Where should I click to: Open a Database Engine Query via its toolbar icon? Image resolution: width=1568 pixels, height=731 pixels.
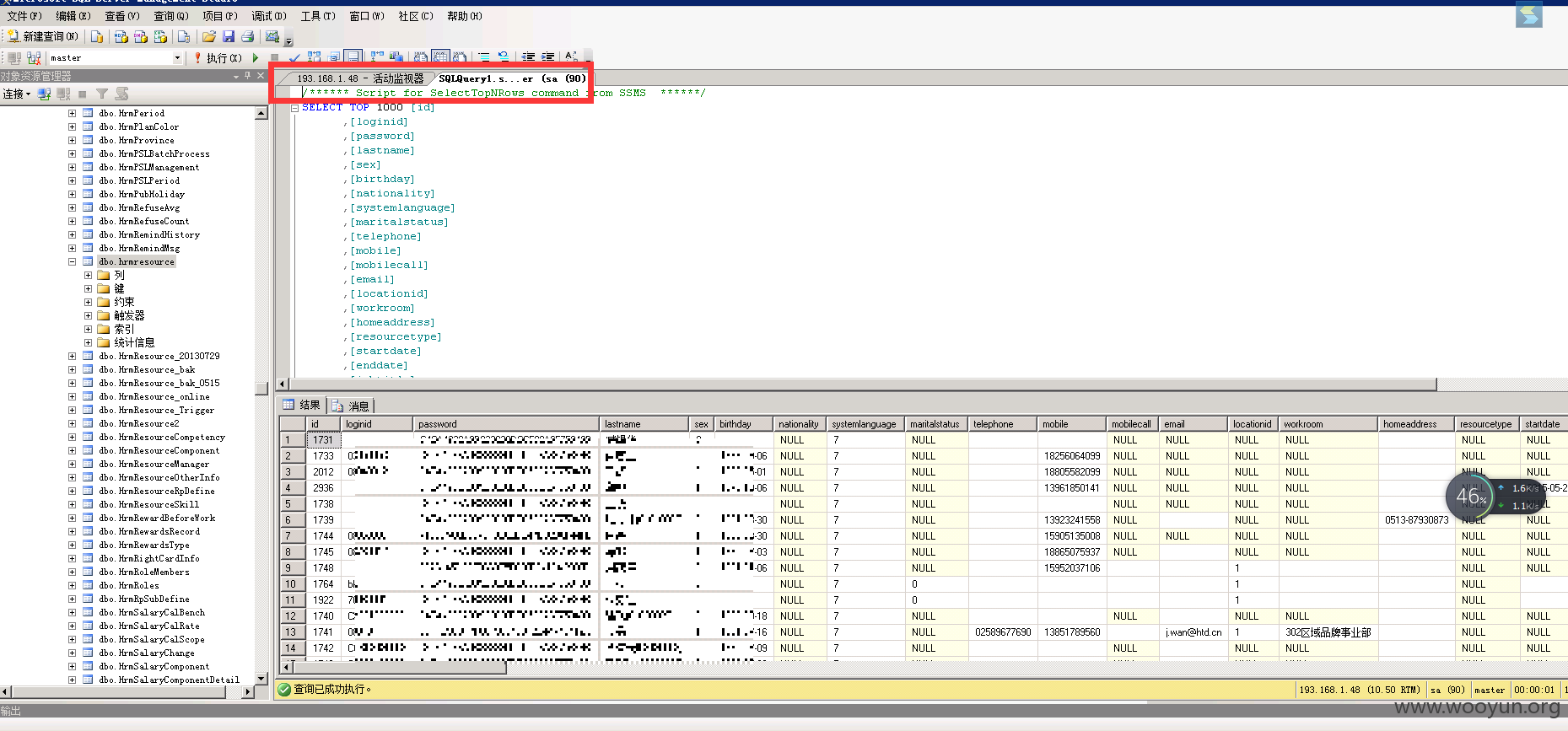(97, 36)
